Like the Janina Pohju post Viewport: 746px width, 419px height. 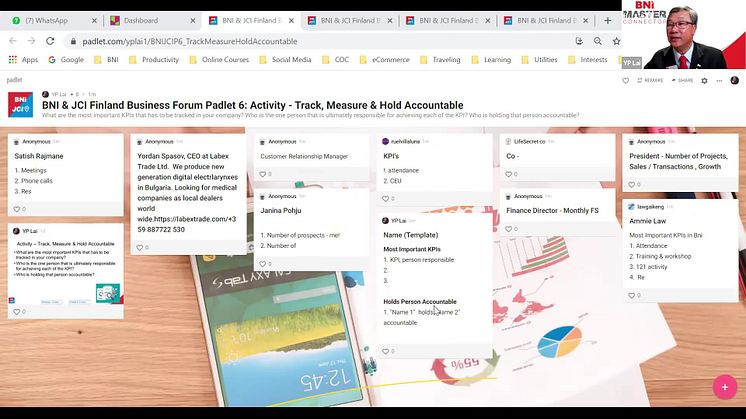[263, 263]
